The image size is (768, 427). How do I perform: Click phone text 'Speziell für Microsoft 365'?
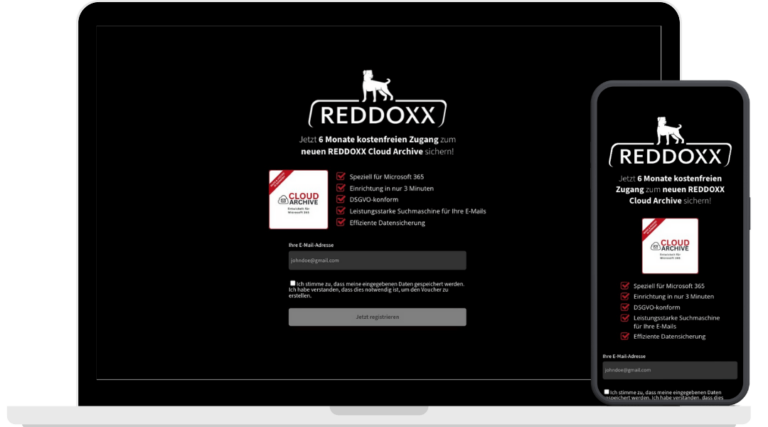[669, 286]
